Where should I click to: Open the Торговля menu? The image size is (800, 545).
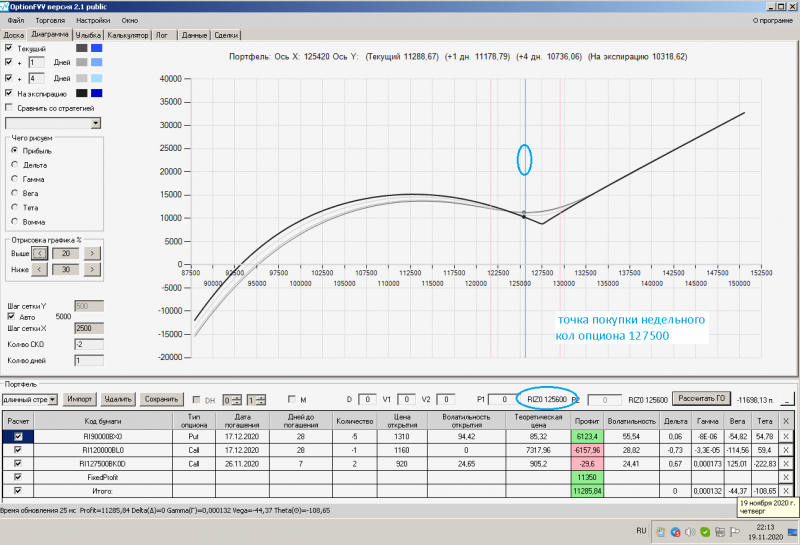tap(50, 20)
